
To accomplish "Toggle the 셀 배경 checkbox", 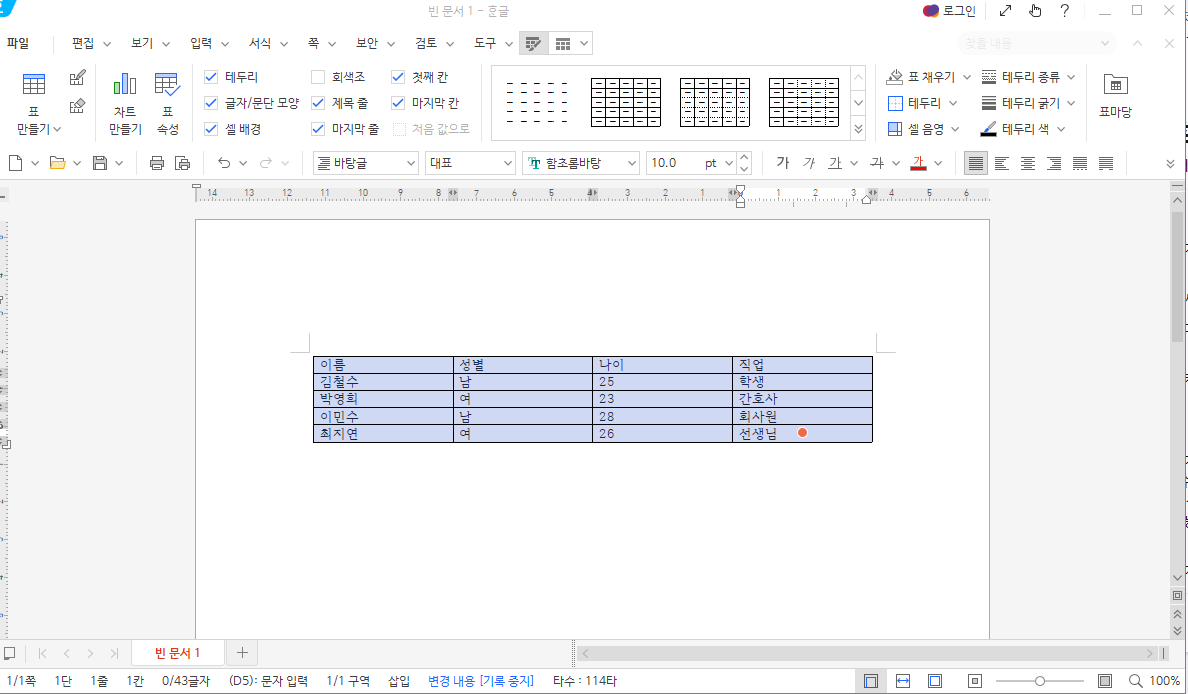I will pyautogui.click(x=211, y=130).
